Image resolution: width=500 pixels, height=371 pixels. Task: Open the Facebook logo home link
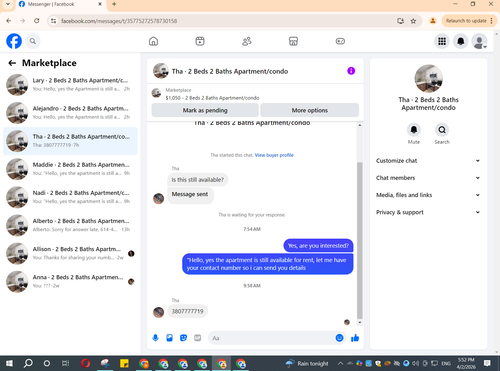pyautogui.click(x=14, y=41)
